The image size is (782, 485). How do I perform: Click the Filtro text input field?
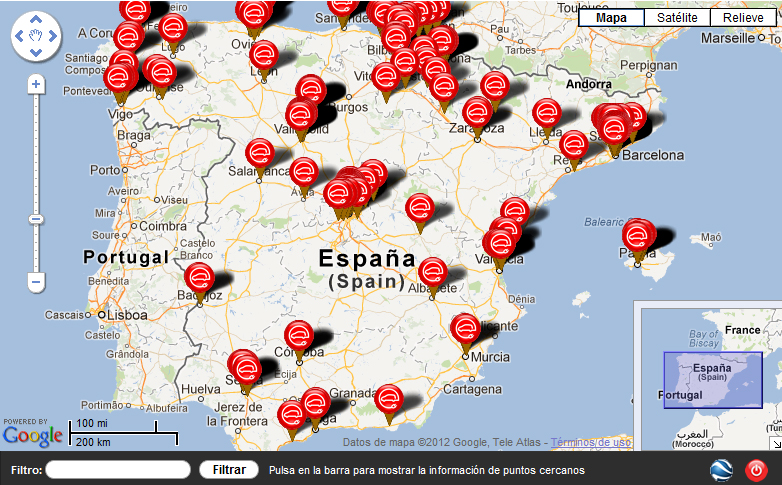(118, 470)
